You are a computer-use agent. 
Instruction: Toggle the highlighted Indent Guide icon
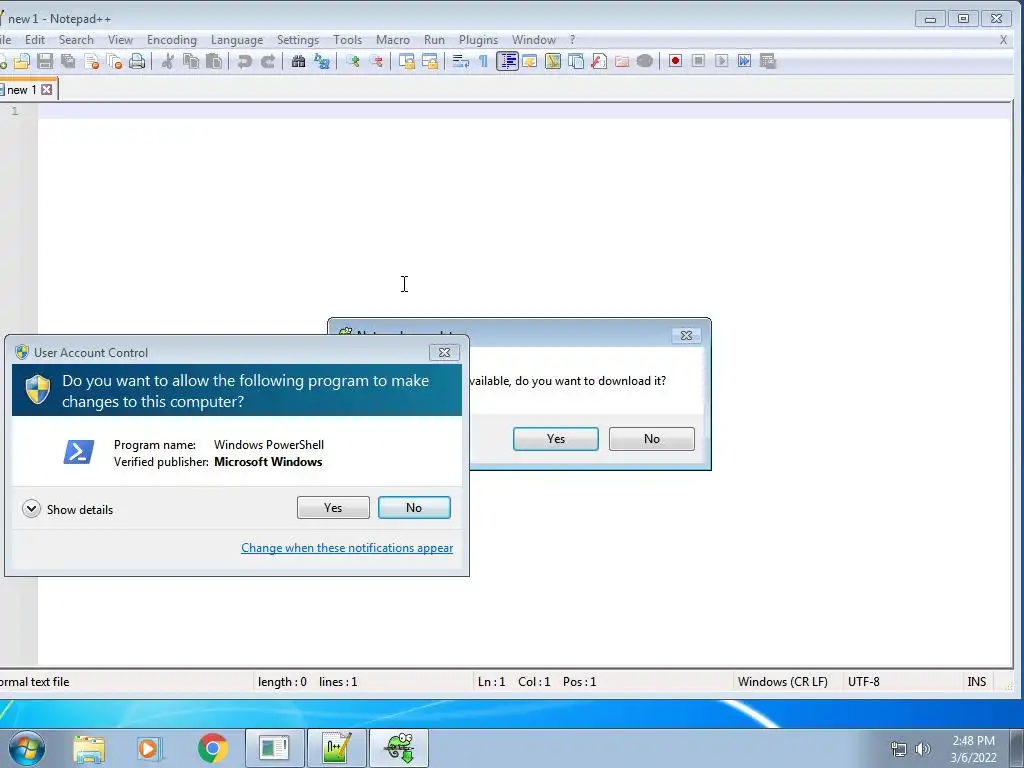coord(507,61)
